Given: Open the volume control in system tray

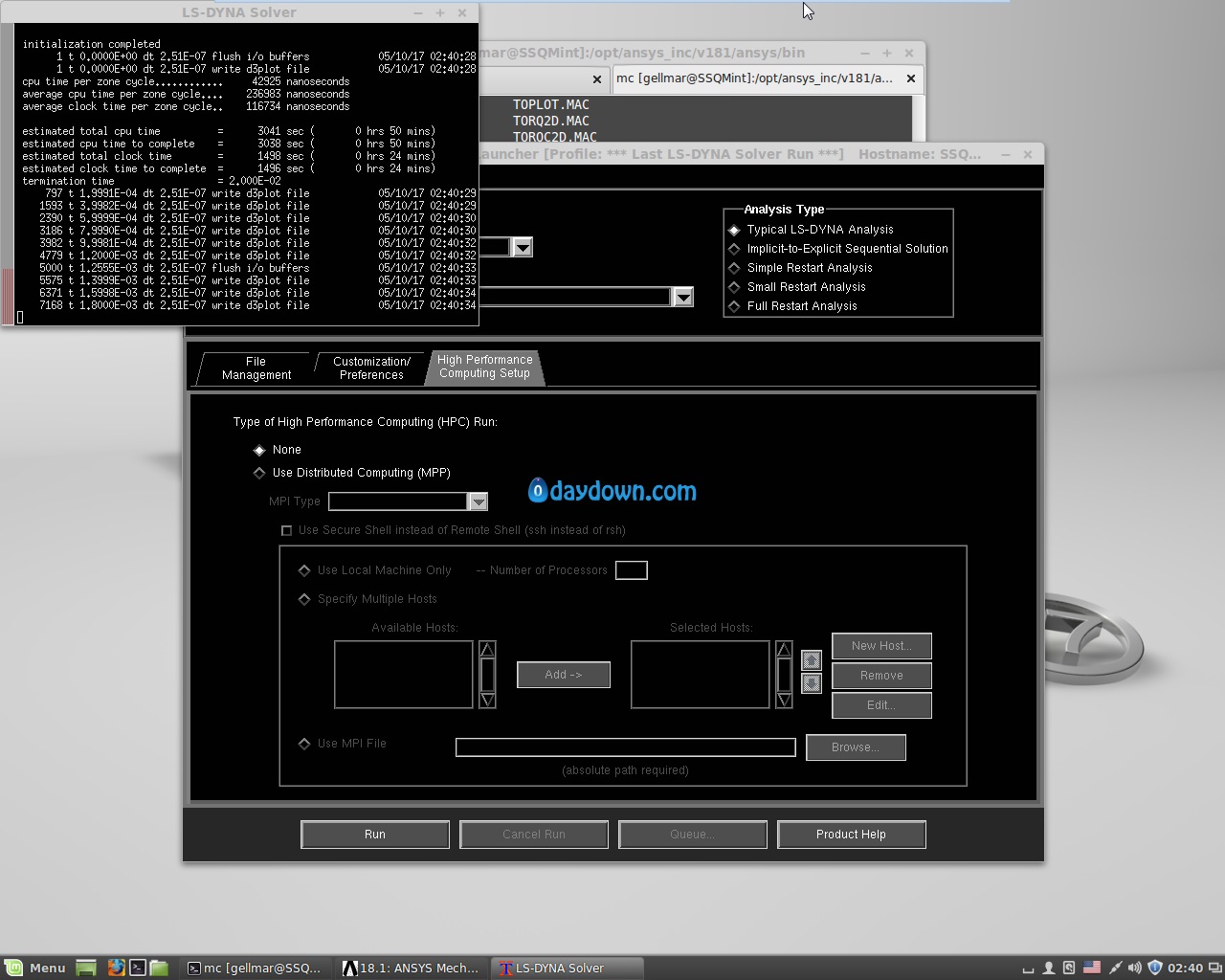Looking at the screenshot, I should [x=1134, y=968].
